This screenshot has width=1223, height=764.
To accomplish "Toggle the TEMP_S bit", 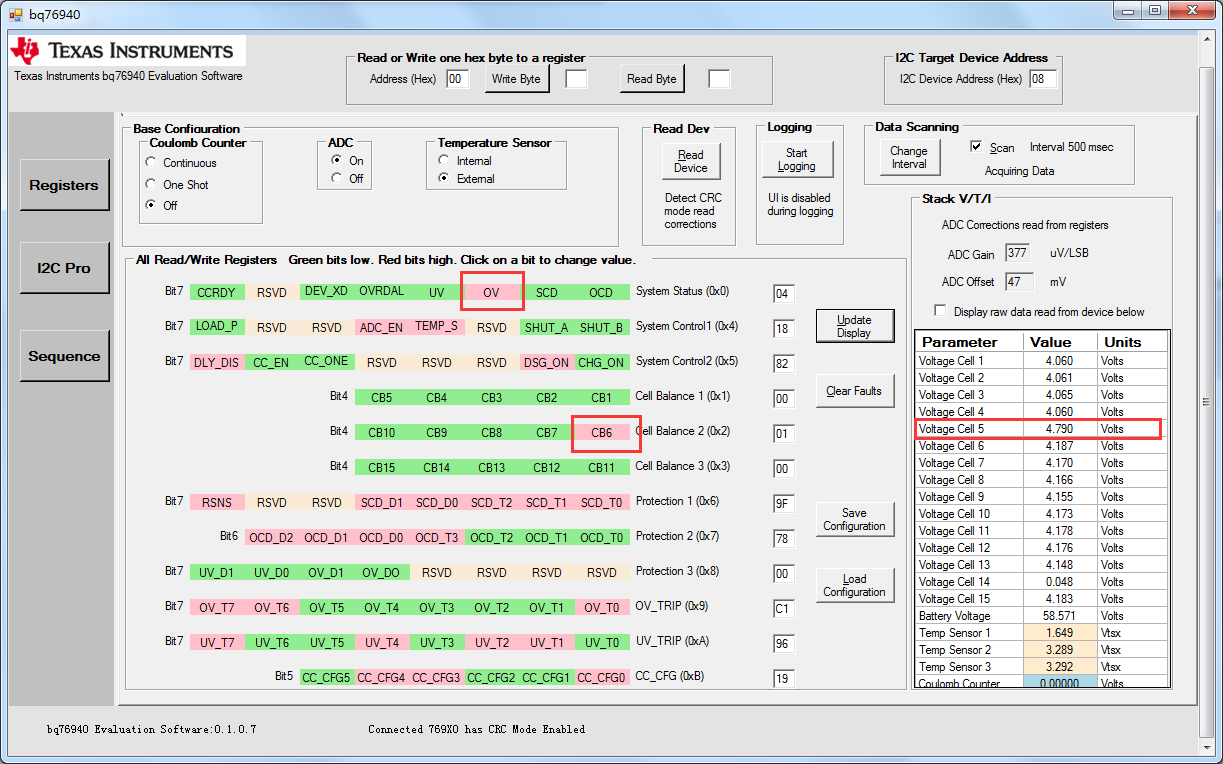I will pyautogui.click(x=437, y=326).
